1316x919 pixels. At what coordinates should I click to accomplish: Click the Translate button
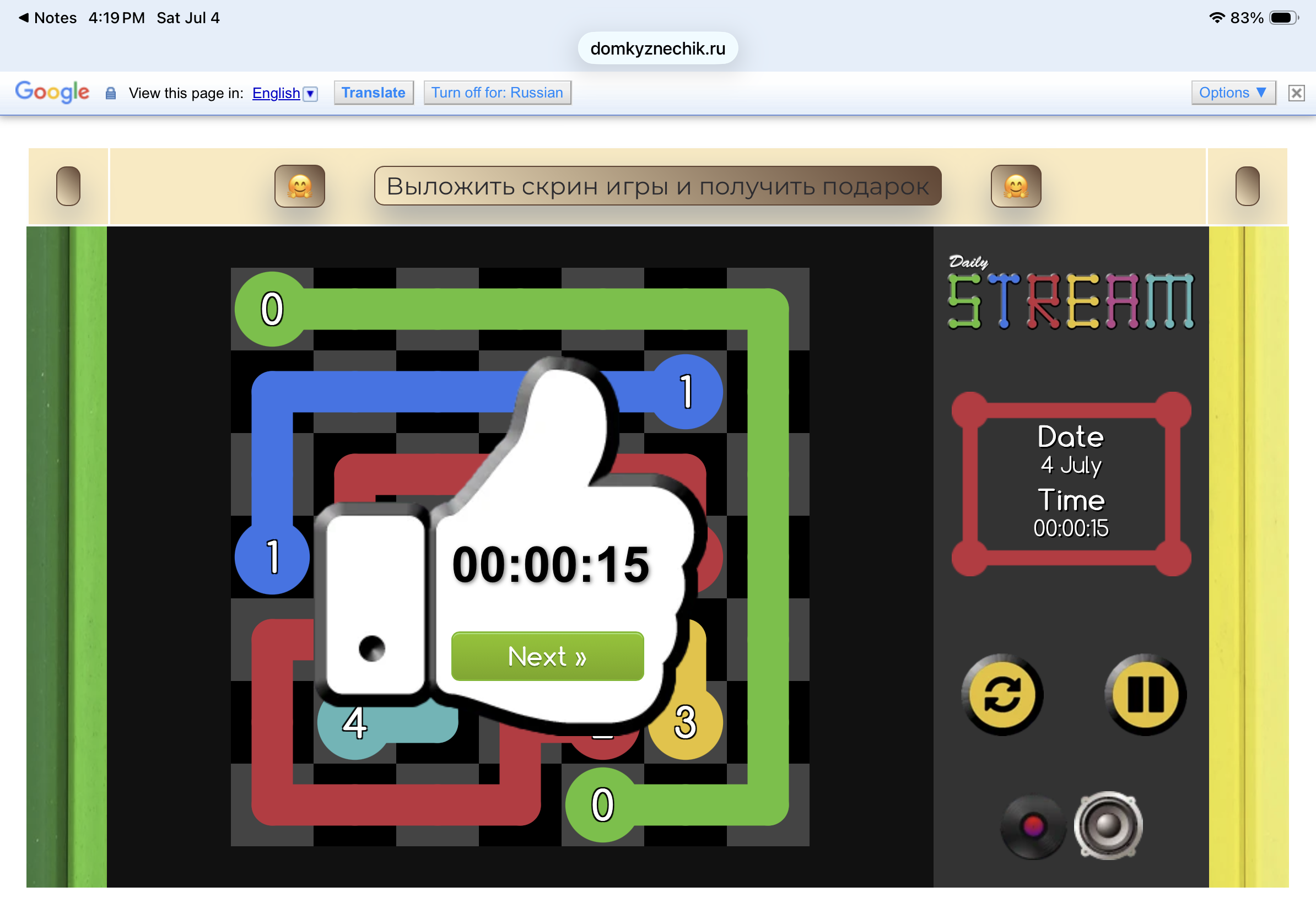pos(374,93)
